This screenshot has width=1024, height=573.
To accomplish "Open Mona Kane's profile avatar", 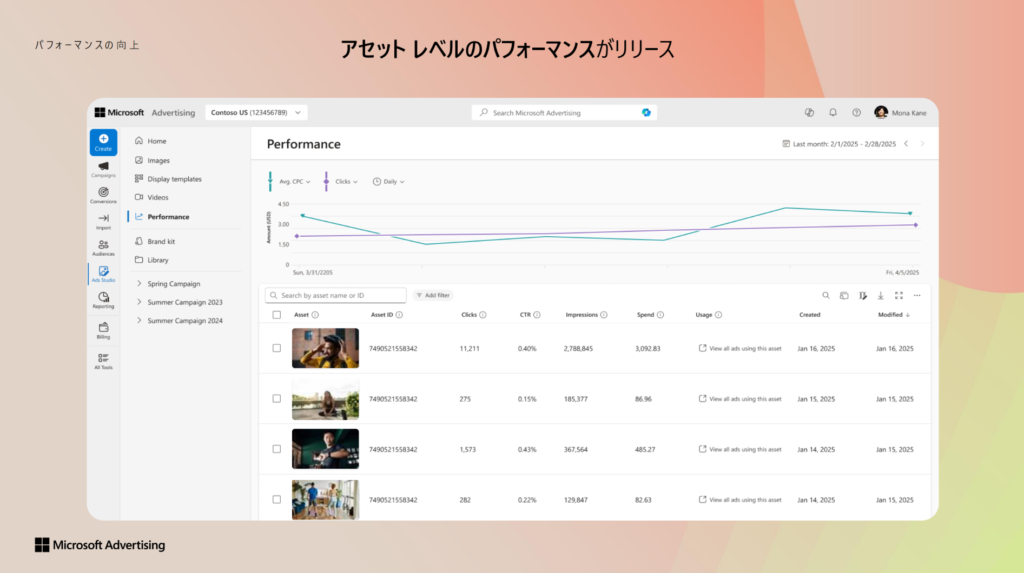I will pyautogui.click(x=881, y=112).
